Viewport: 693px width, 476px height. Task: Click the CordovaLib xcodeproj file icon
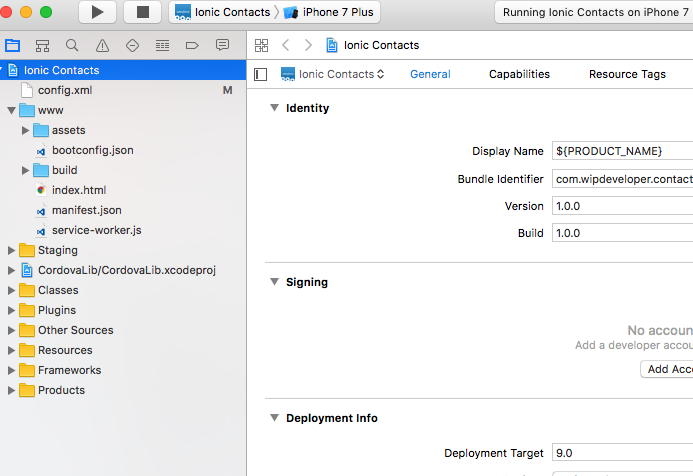click(27, 270)
